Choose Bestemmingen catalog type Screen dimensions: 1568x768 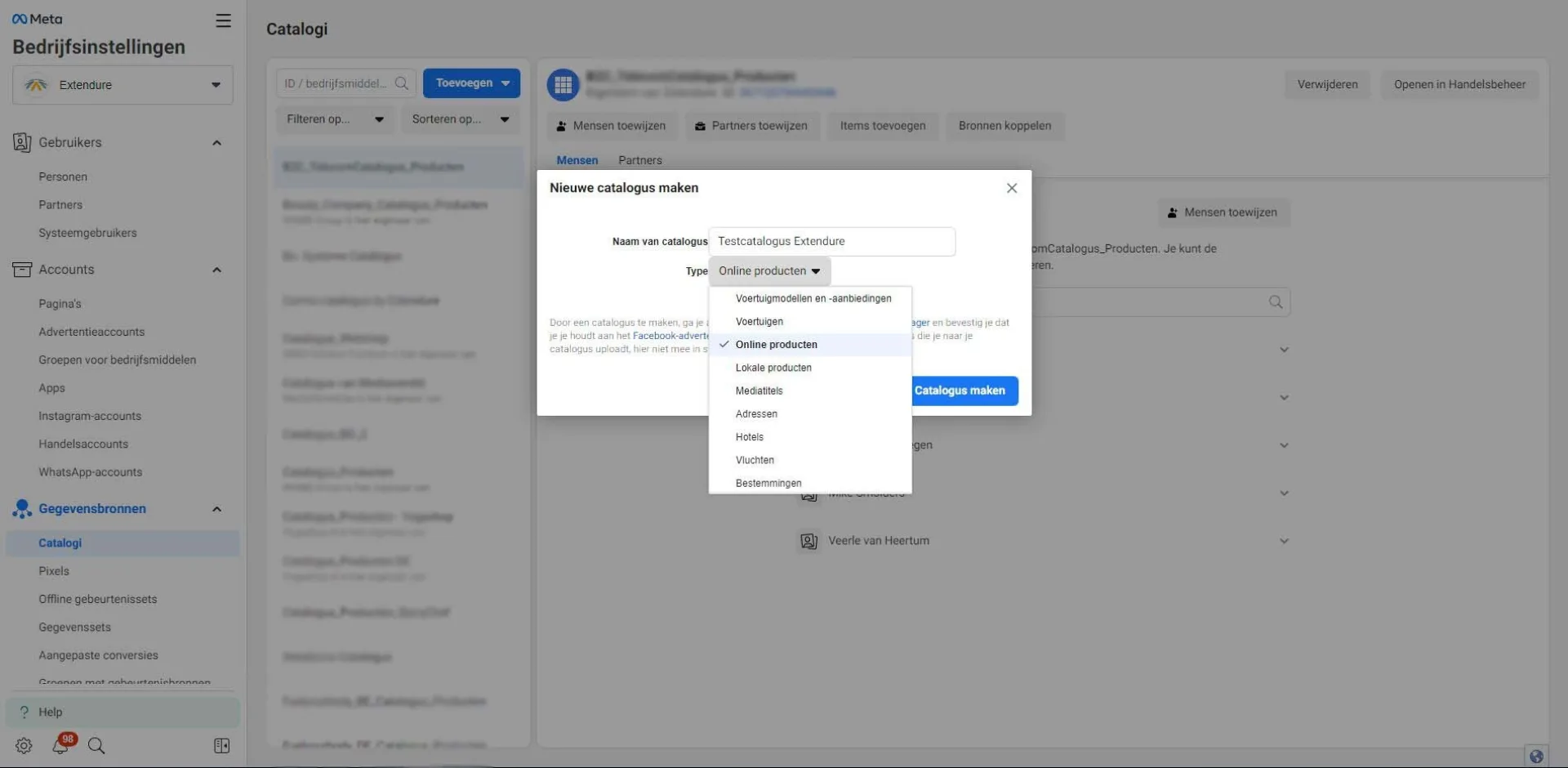click(810, 484)
